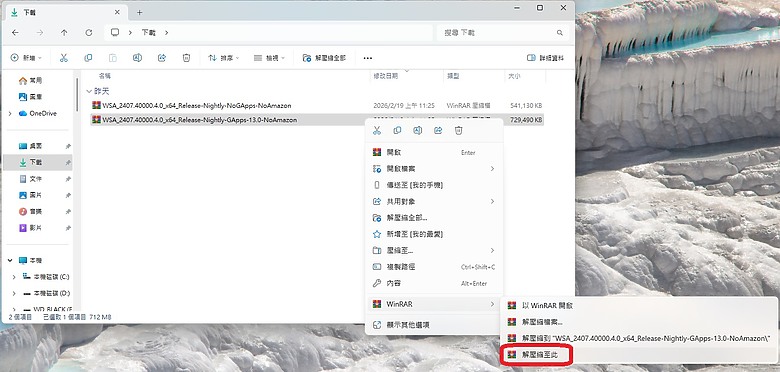Viewport: 780px width, 372px height.
Task: Choose 複製路徑 in the context menu
Action: 434,267
